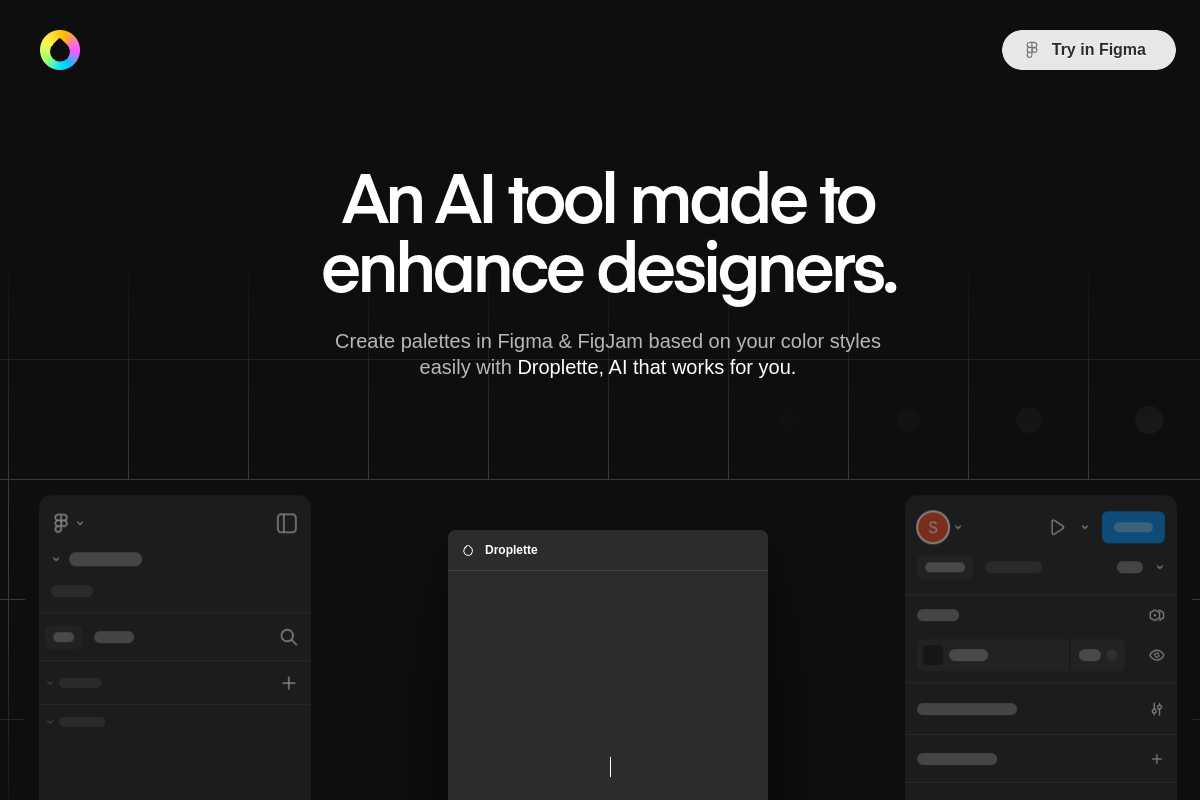Click the Figma icon in Try button

[1032, 50]
